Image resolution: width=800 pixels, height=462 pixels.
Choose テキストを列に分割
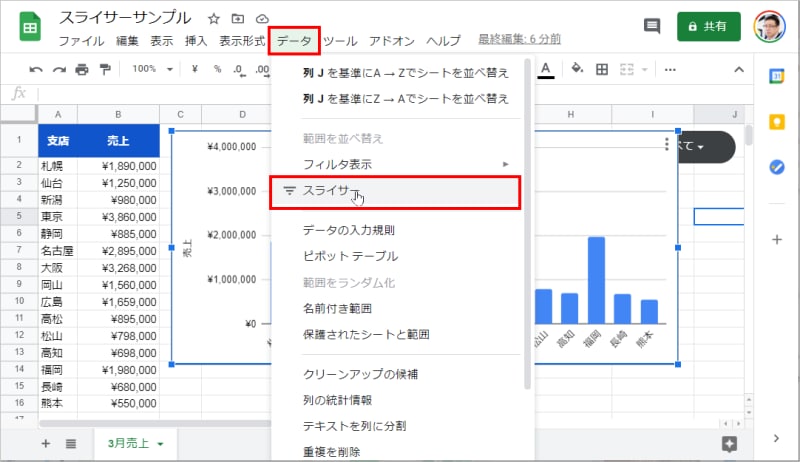coord(403,426)
